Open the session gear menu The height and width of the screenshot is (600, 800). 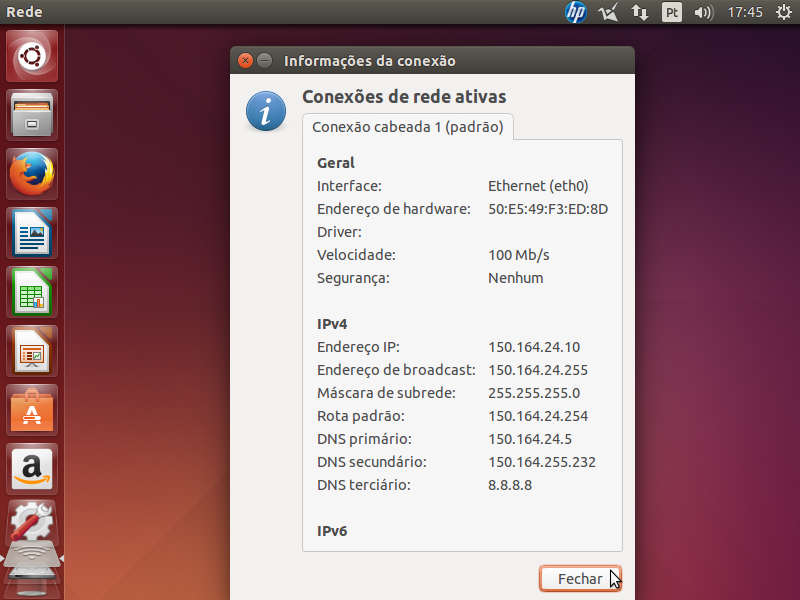[783, 12]
